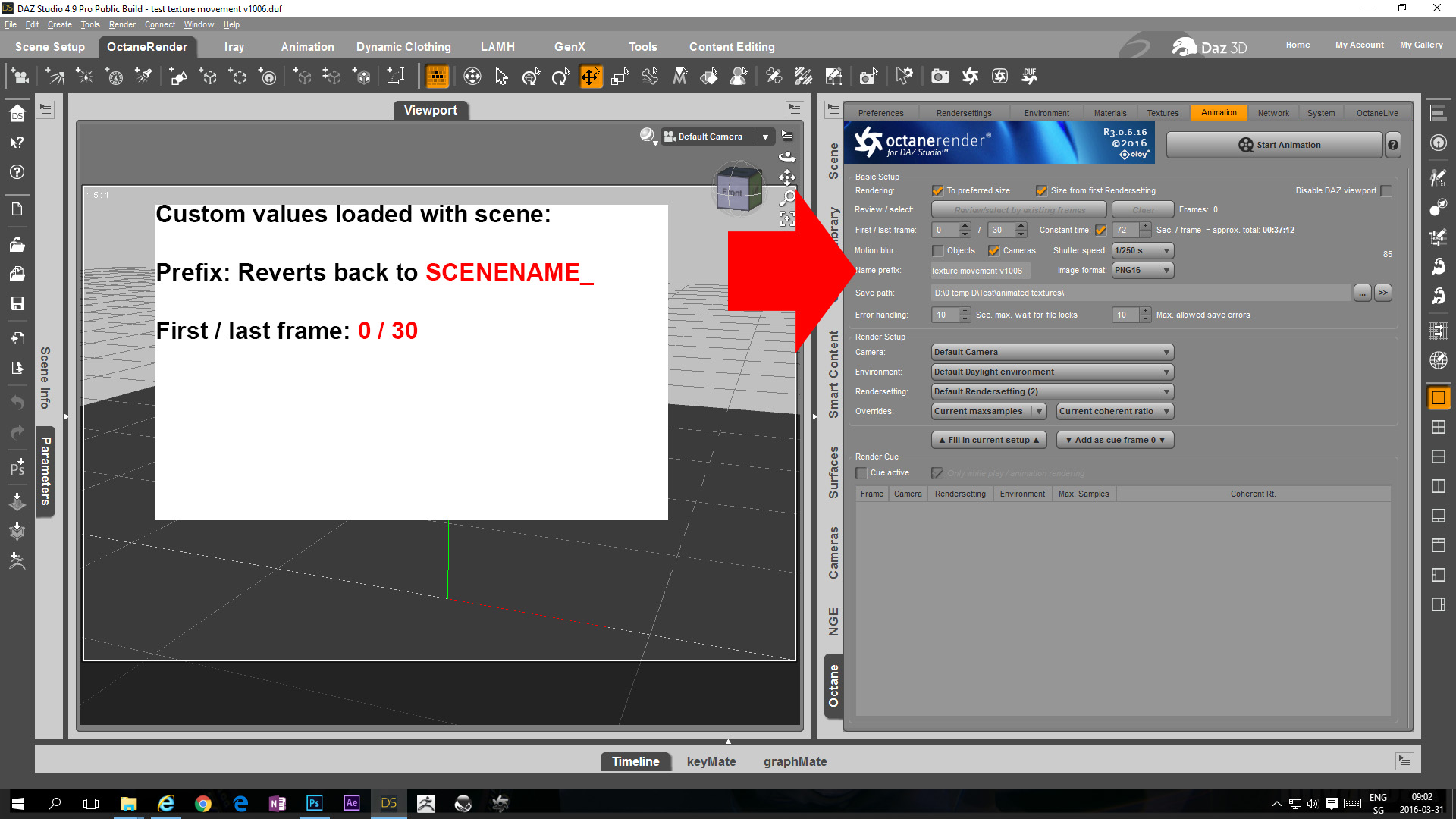Screen dimensions: 1456x819
Task: Enable Motion blur Objects checkbox
Action: [938, 251]
